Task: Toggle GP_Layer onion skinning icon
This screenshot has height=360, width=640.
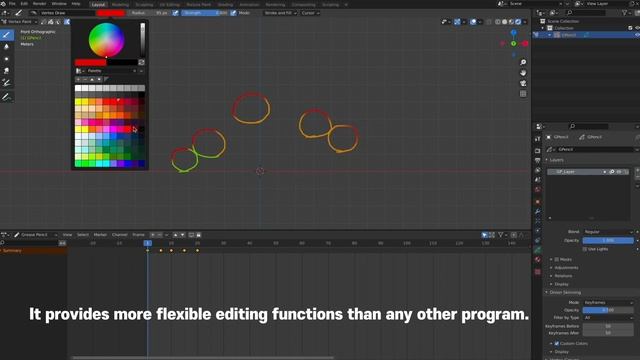Action: point(612,172)
